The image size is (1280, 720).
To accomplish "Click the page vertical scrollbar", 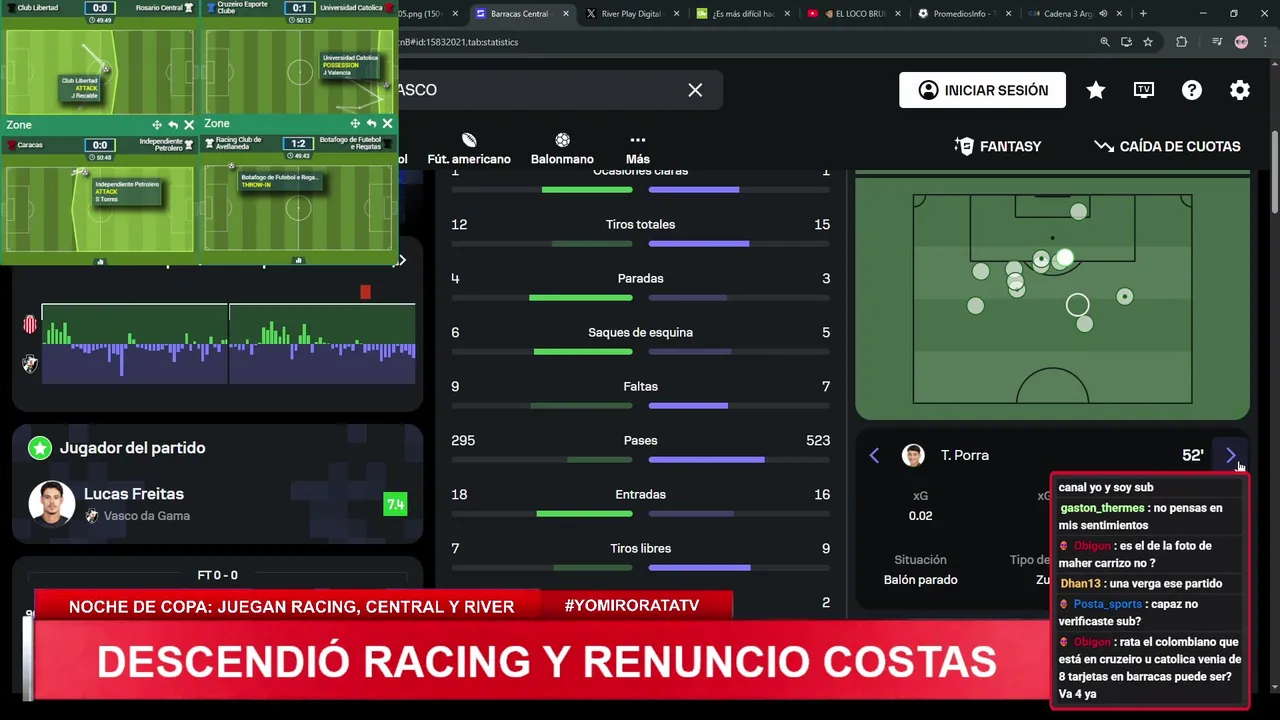I will click(x=1274, y=170).
